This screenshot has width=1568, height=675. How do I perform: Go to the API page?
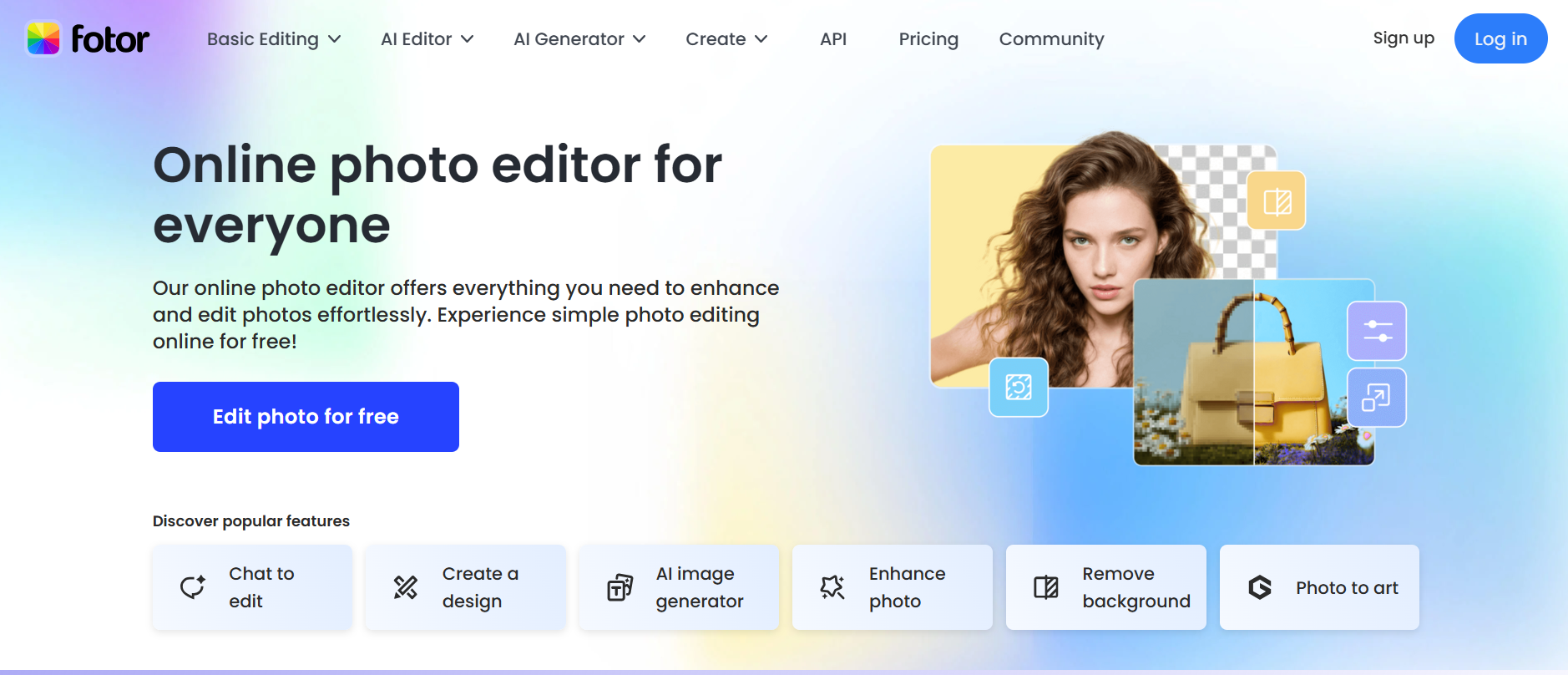833,39
